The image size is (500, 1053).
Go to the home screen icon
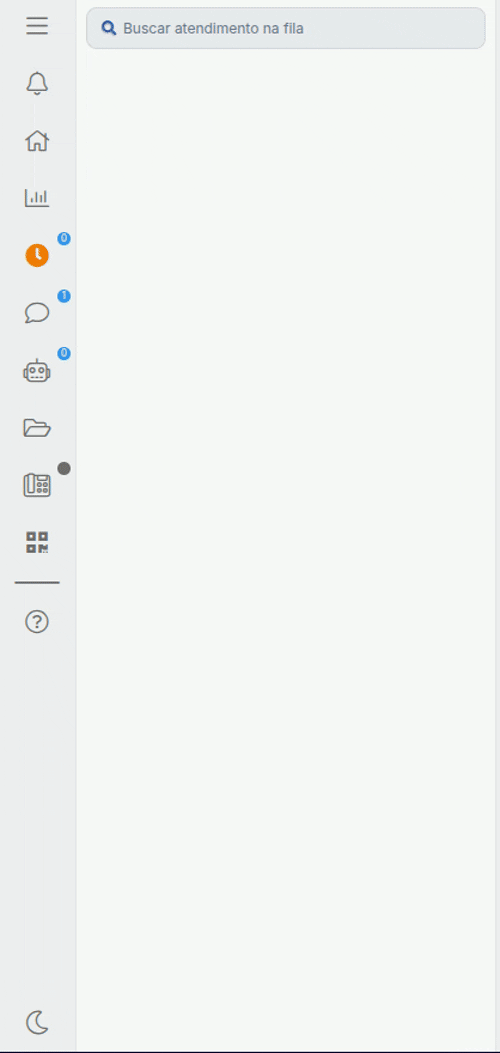[37, 141]
